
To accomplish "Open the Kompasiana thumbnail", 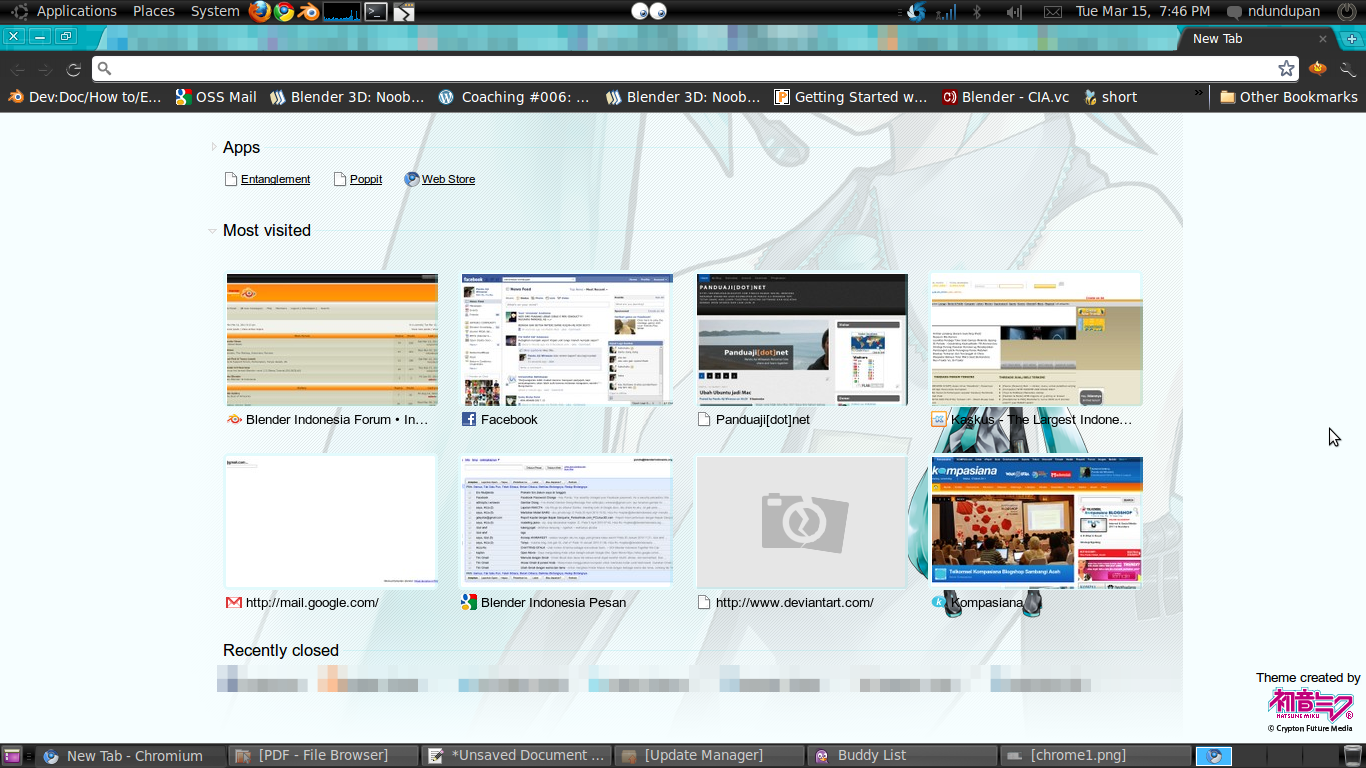I will (x=1036, y=523).
